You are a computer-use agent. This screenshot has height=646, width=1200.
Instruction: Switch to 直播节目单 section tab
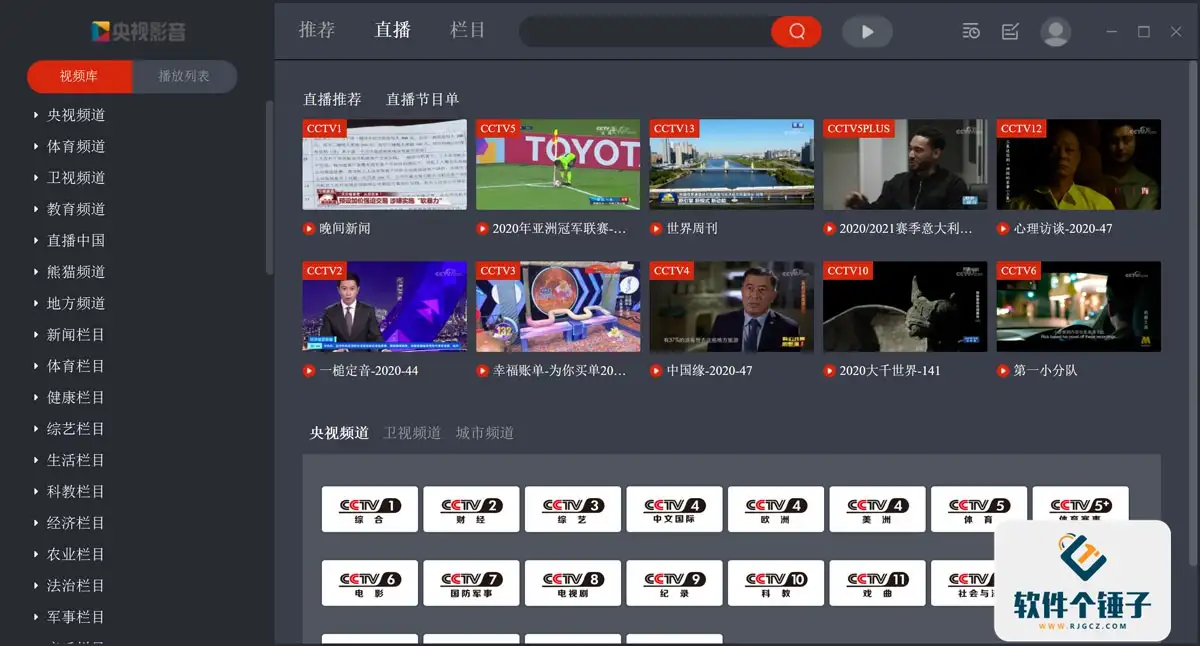[x=423, y=99]
